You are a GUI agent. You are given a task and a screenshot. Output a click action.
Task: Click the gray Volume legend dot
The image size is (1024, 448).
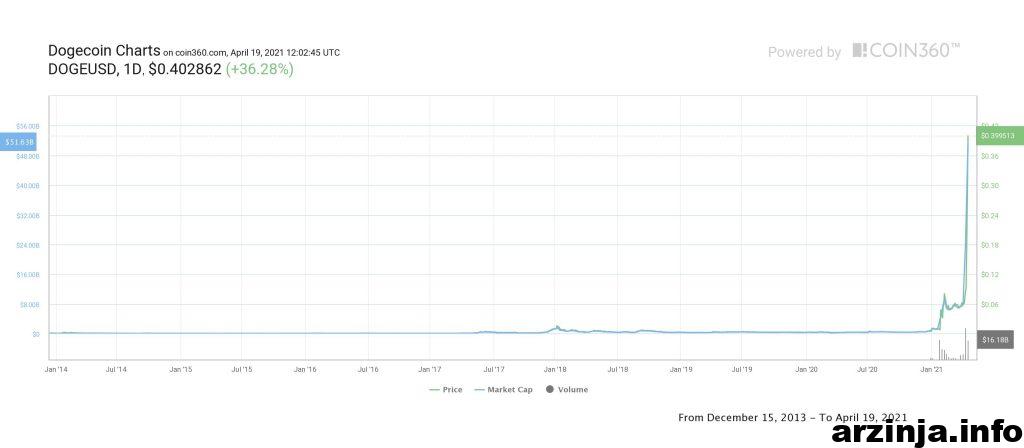549,390
